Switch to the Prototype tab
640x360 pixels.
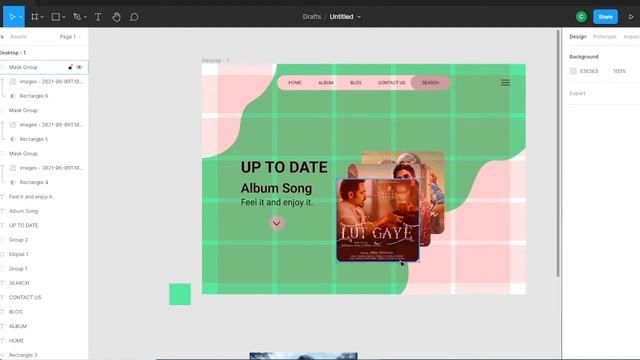tap(604, 37)
